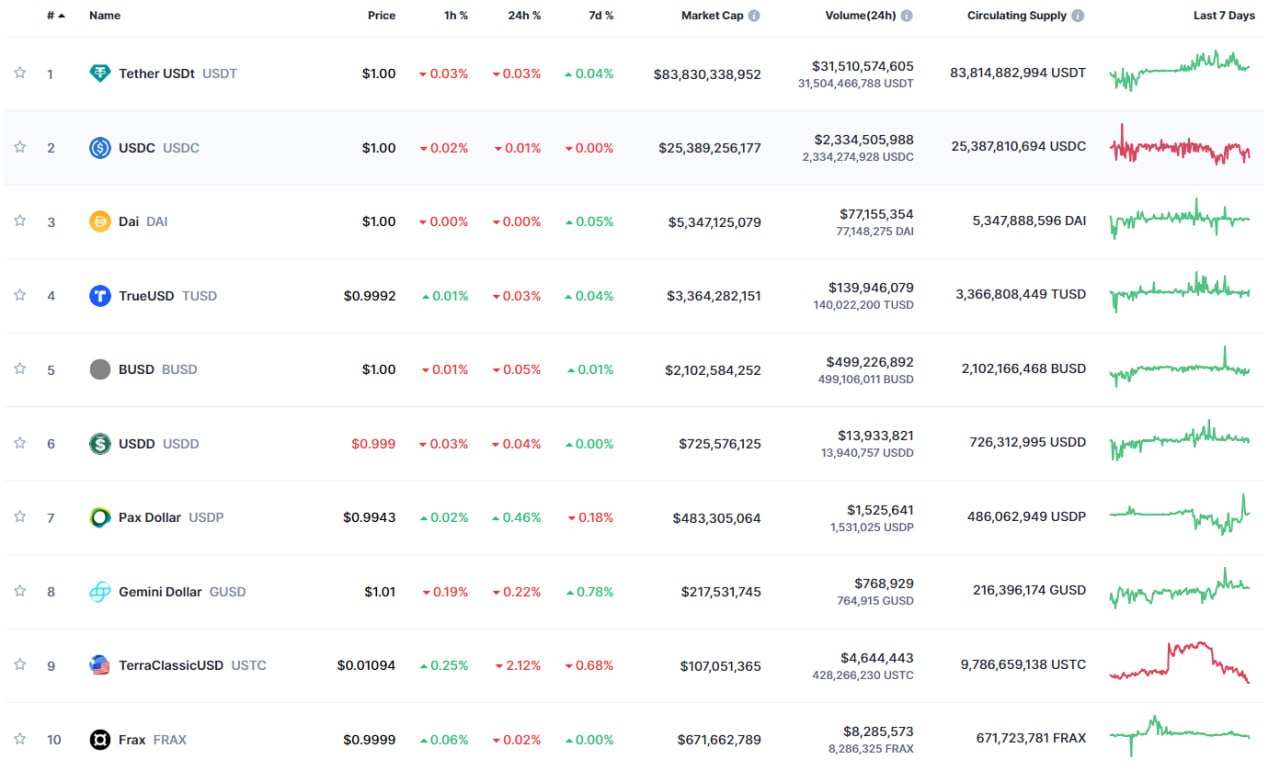Click the Circulating Supply info icon
Screen dimensions: 1280x771
(1077, 16)
